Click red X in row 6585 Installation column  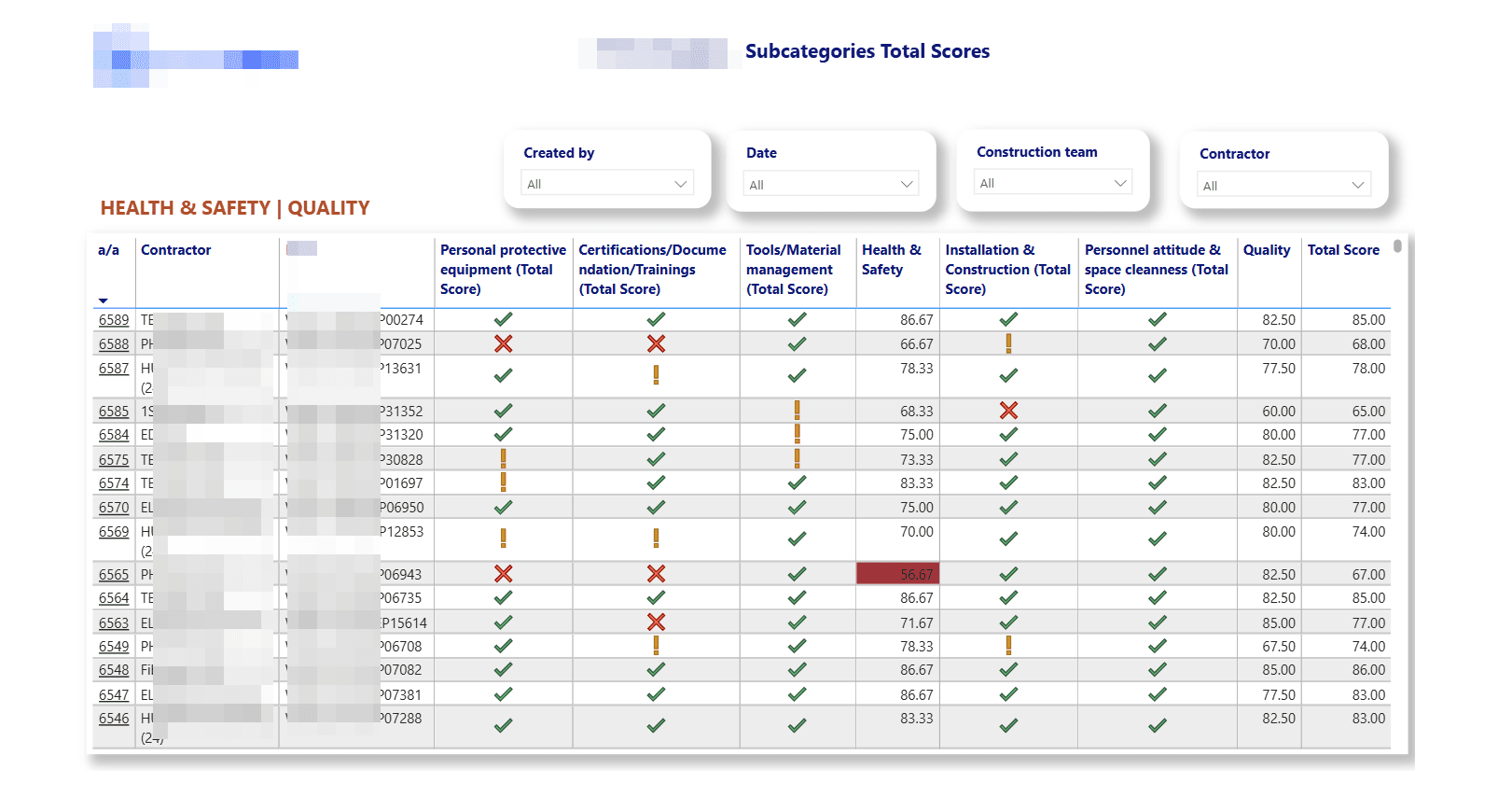tap(1007, 411)
